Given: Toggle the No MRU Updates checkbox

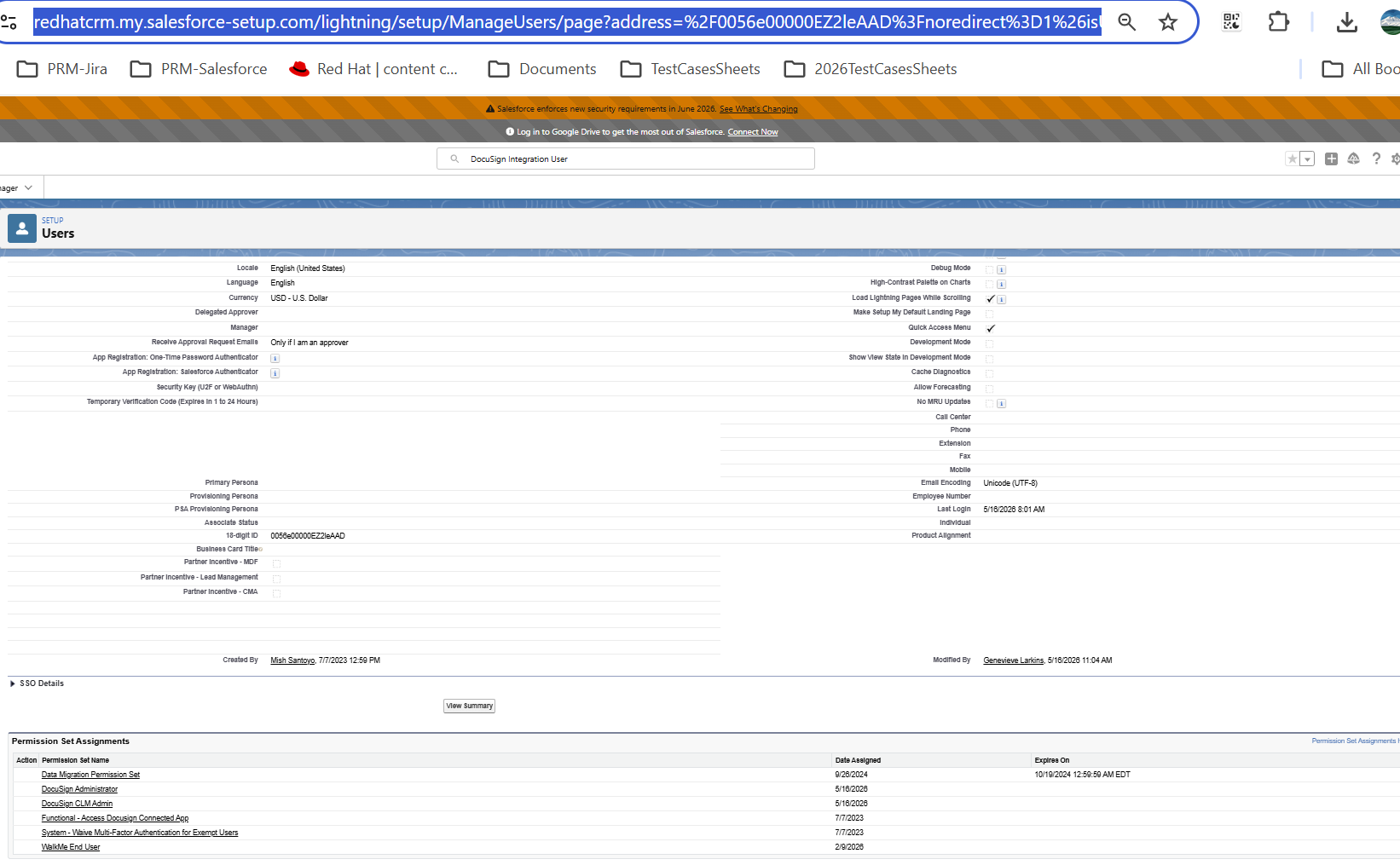Looking at the screenshot, I should coord(990,403).
